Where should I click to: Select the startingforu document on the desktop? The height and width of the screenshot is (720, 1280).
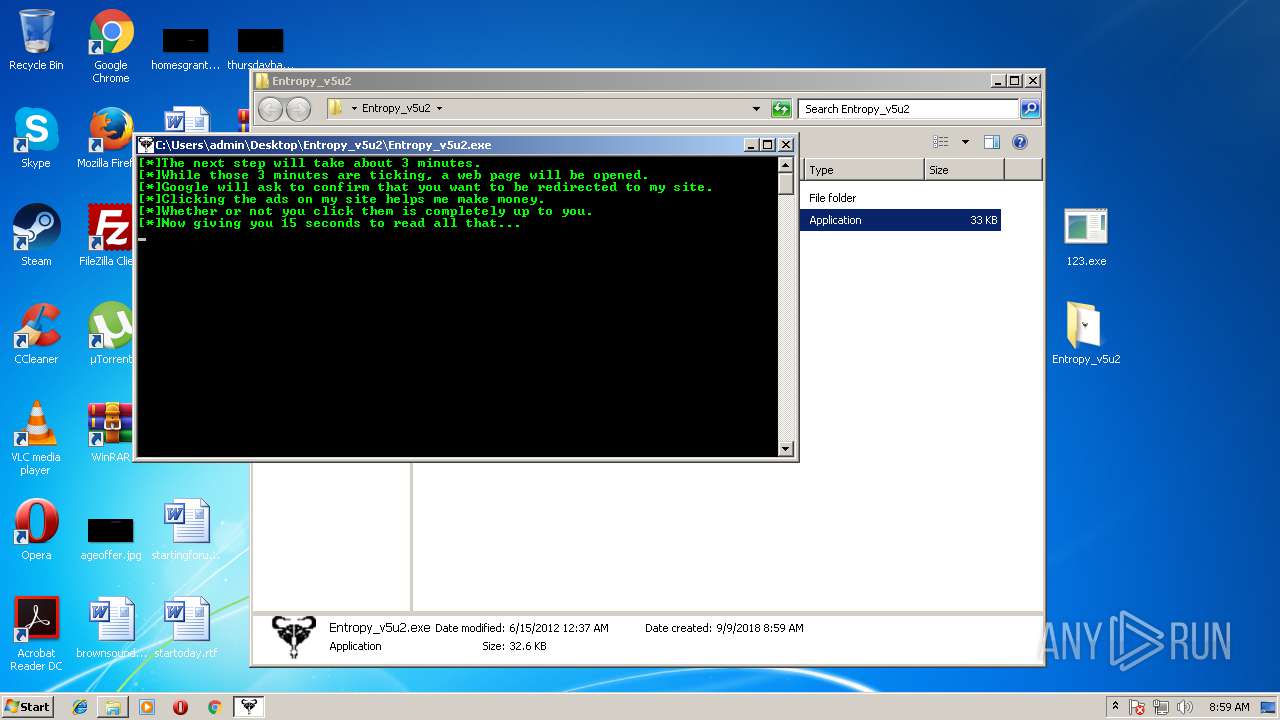(186, 530)
